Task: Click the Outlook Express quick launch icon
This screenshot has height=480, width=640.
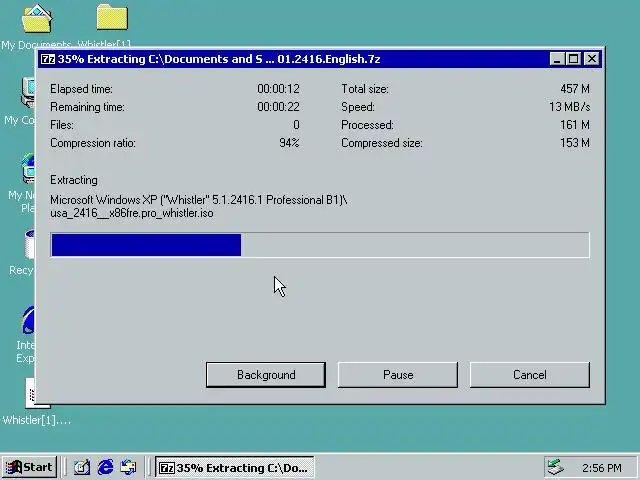Action: pyautogui.click(x=129, y=467)
